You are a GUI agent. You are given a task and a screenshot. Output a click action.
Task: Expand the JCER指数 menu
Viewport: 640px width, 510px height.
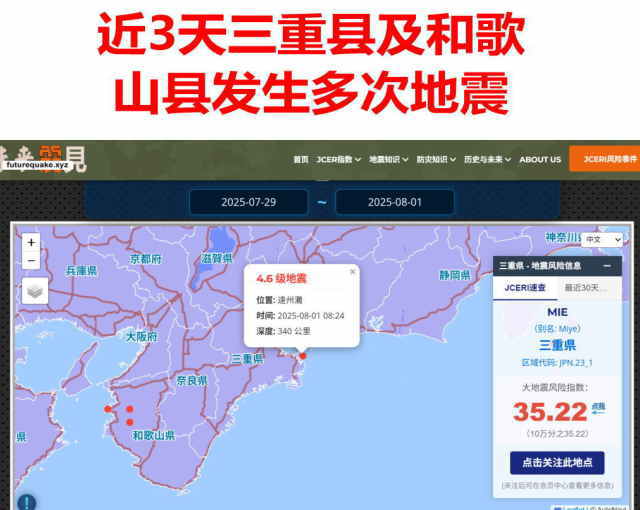338,159
